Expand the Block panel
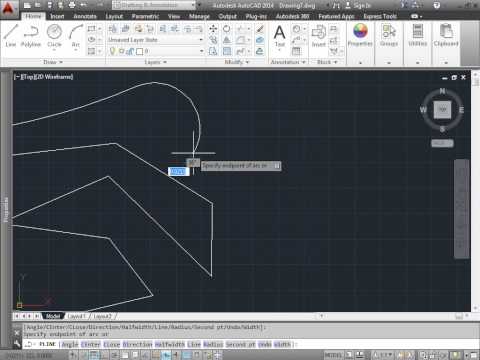 (327, 62)
